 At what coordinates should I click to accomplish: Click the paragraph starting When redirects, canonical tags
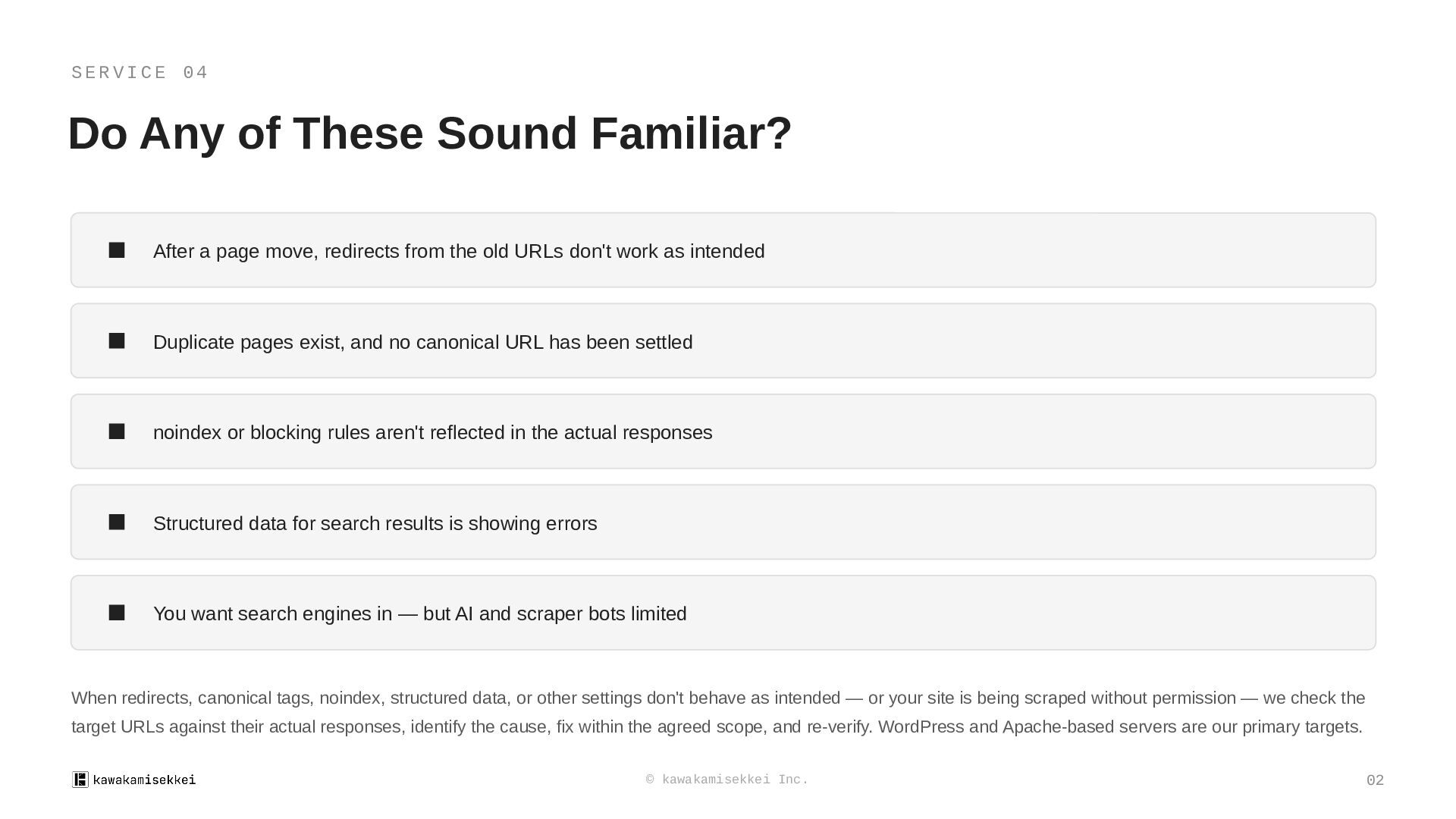tap(718, 712)
